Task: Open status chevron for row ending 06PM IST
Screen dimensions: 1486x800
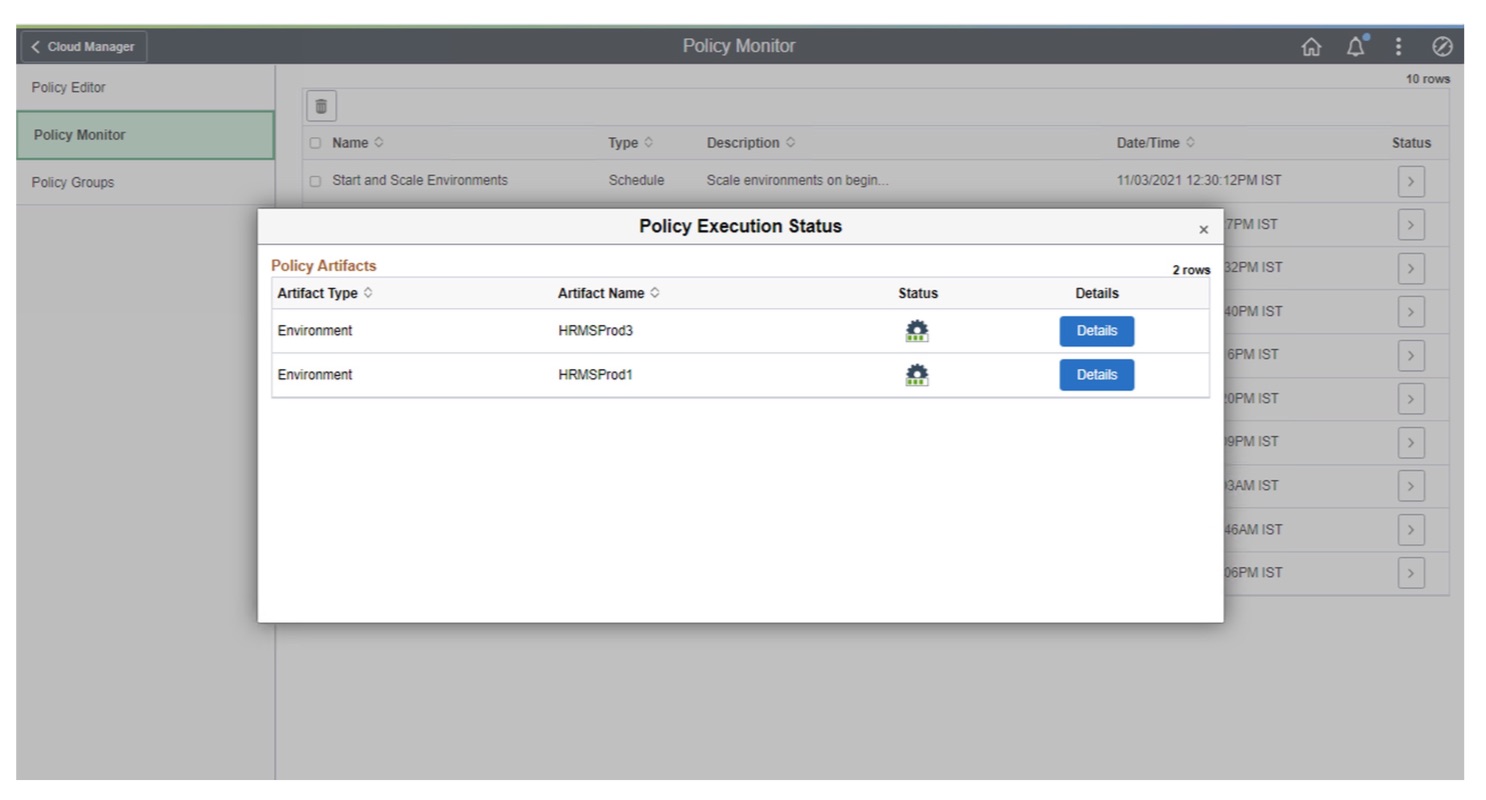Action: [x=1411, y=573]
